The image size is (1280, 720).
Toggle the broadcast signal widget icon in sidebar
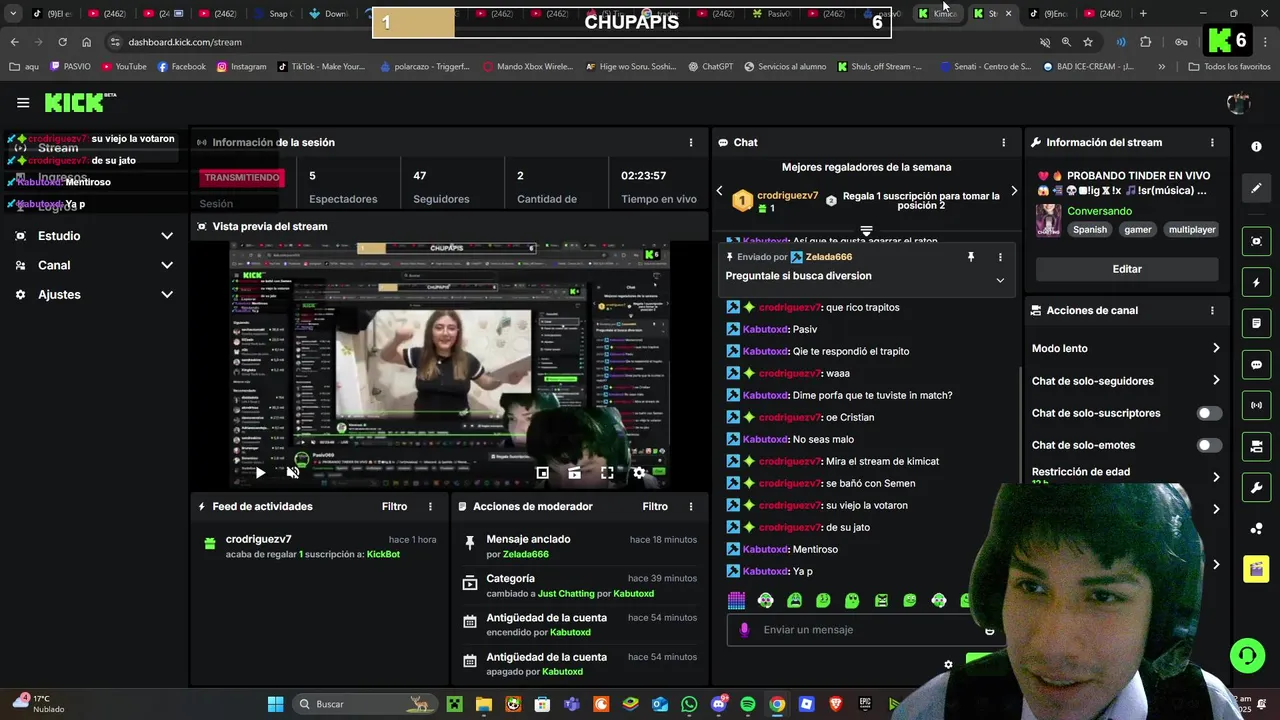[x=1257, y=405]
